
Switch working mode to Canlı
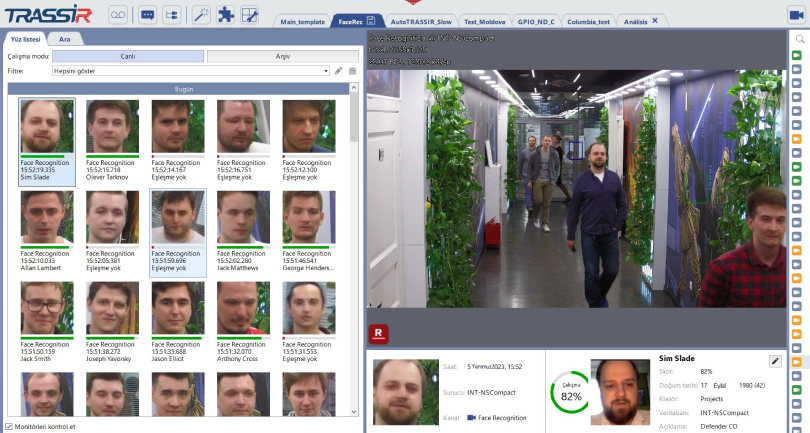pyautogui.click(x=128, y=56)
